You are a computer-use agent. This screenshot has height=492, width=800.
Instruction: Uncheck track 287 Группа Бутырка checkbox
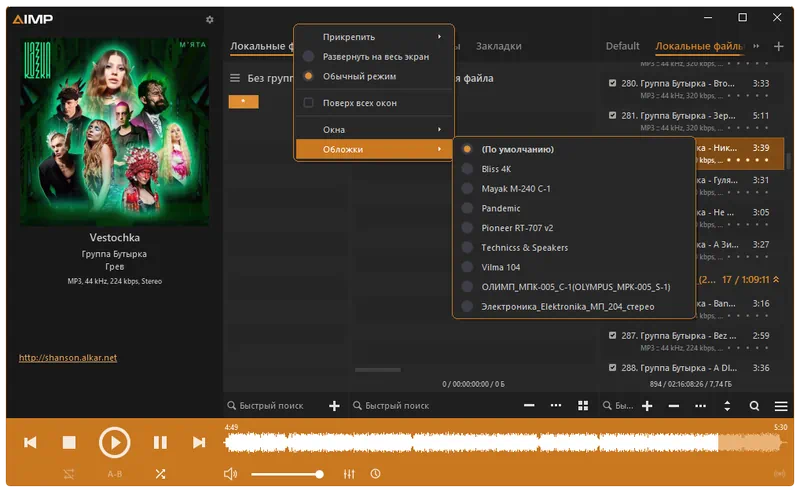point(612,335)
